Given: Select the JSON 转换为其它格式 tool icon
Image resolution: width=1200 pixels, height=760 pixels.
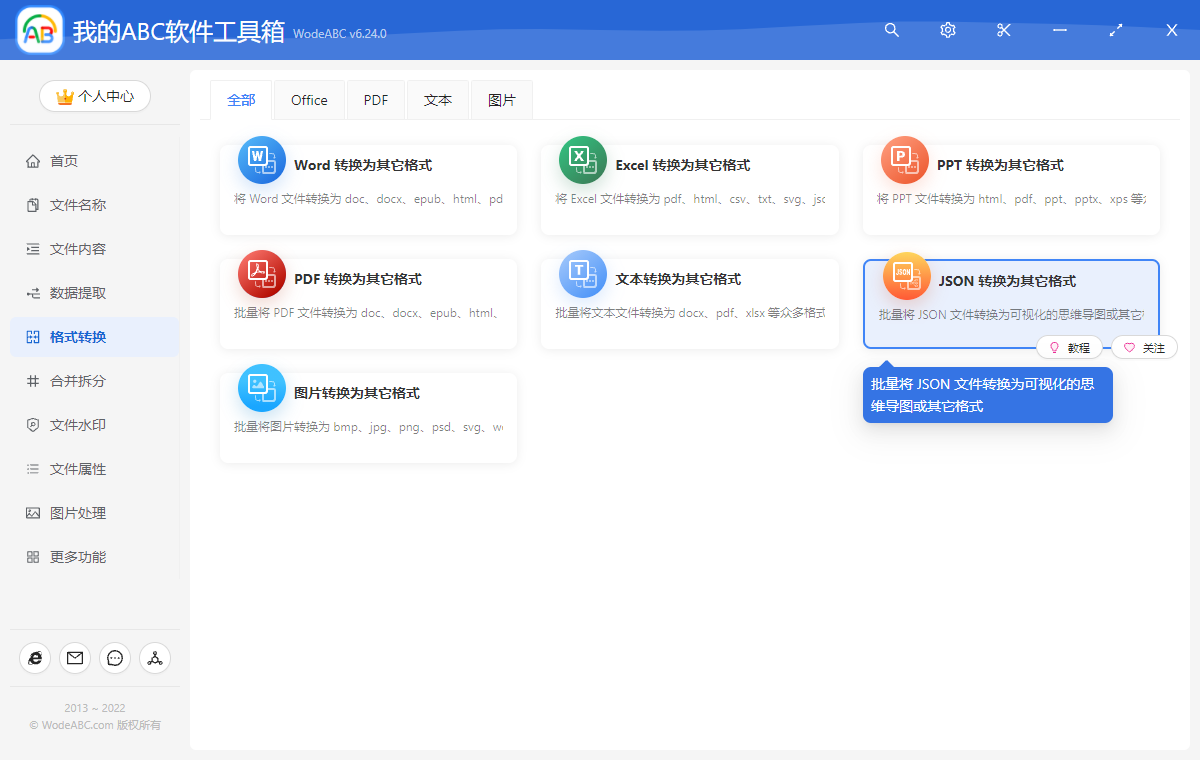Looking at the screenshot, I should tap(905, 276).
